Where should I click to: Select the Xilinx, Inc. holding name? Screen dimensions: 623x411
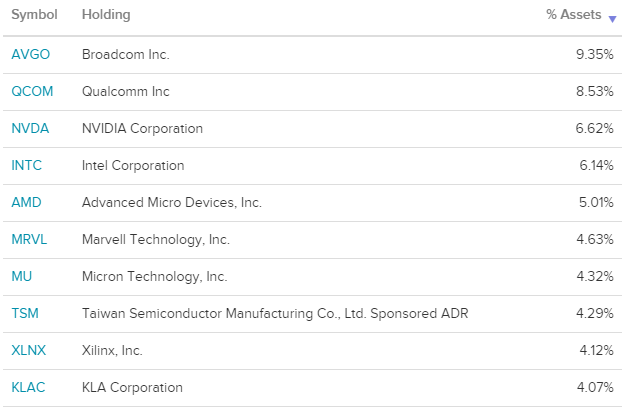coord(112,350)
